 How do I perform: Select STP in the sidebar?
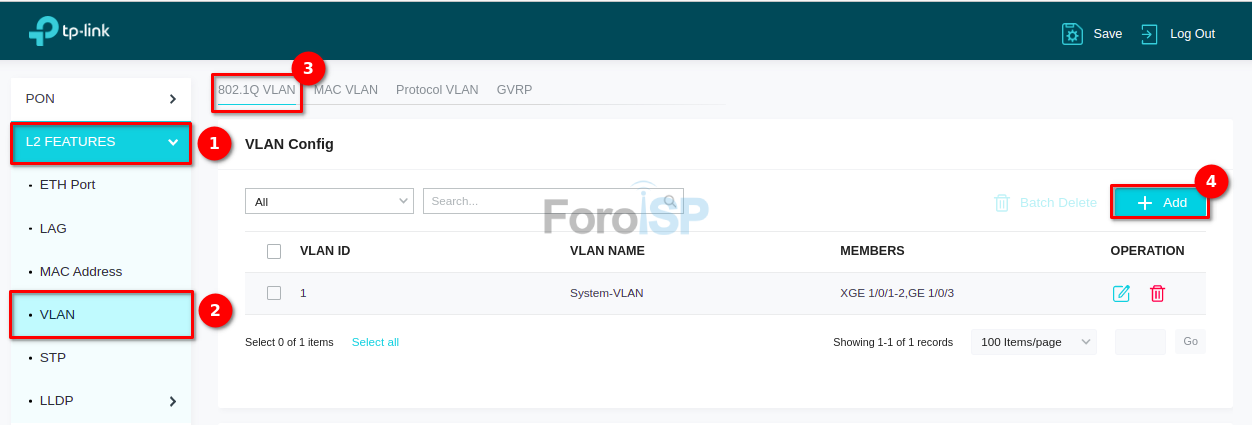click(x=53, y=358)
